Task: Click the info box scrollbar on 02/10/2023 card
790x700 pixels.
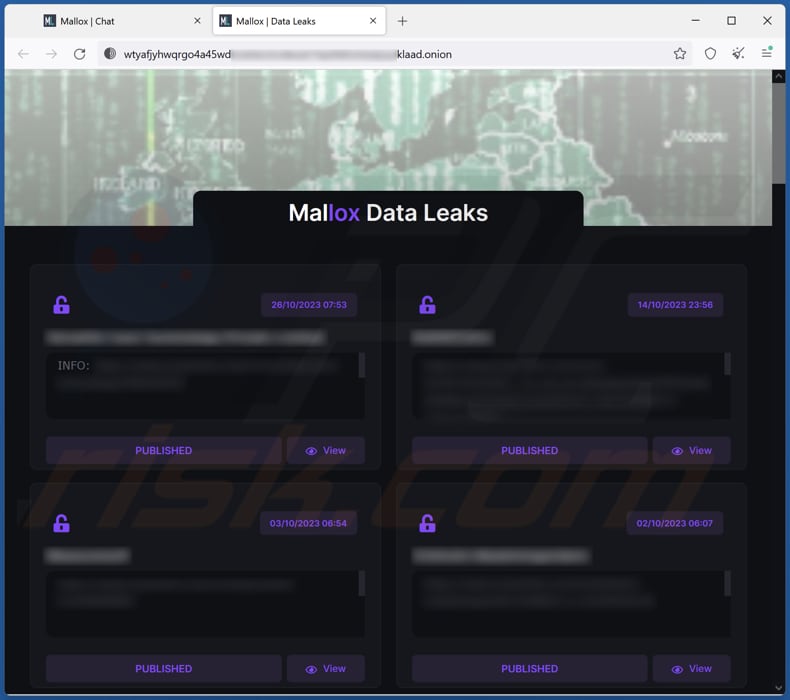Action: [728, 584]
